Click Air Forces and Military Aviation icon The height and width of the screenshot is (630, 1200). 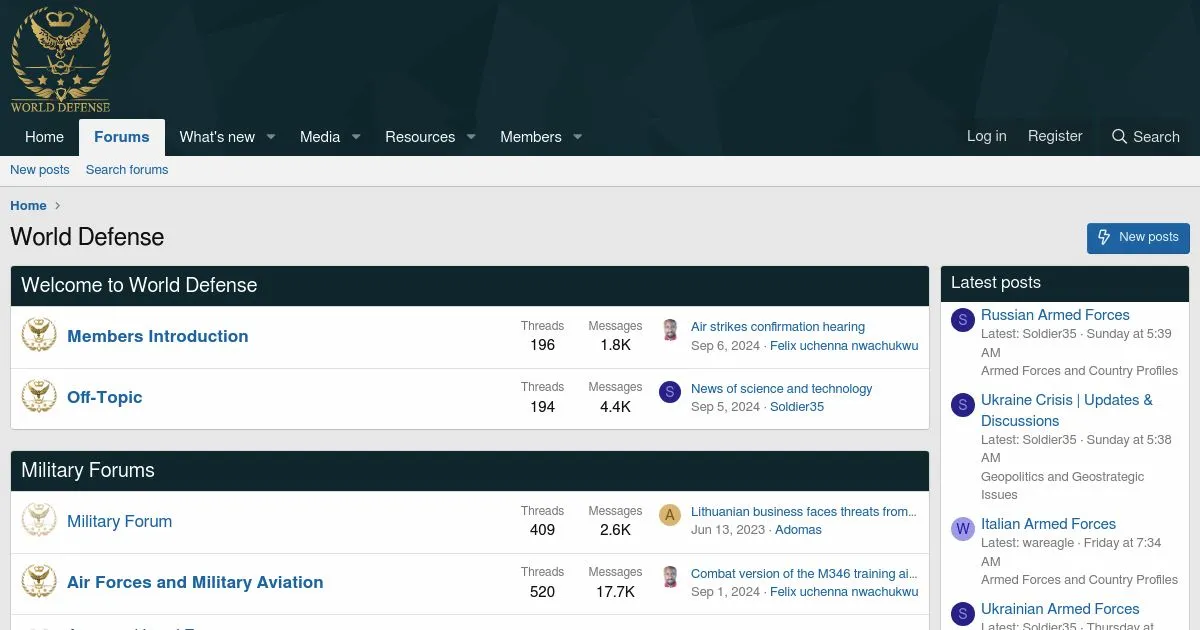pos(39,582)
